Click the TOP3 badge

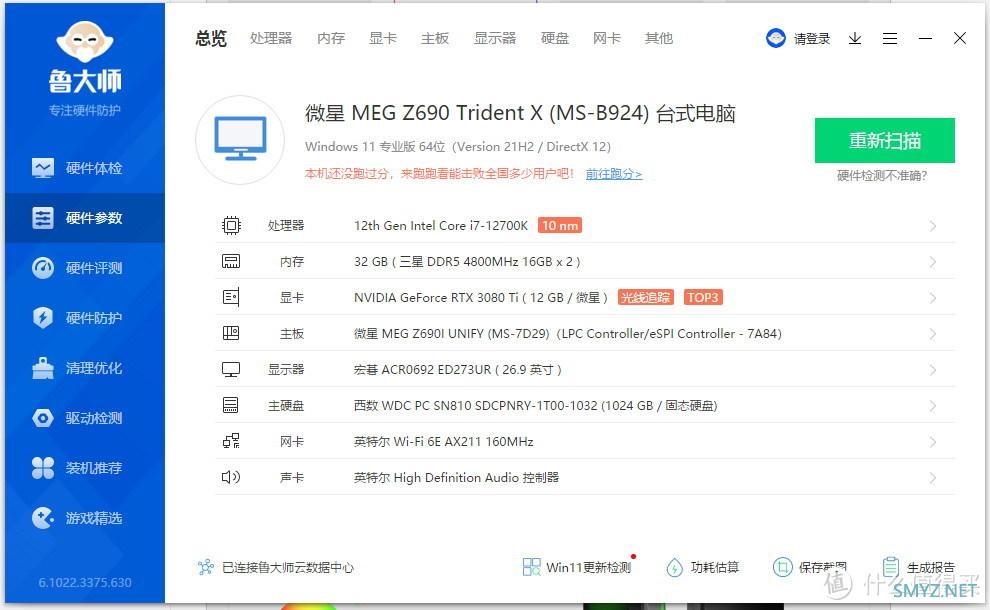(703, 297)
